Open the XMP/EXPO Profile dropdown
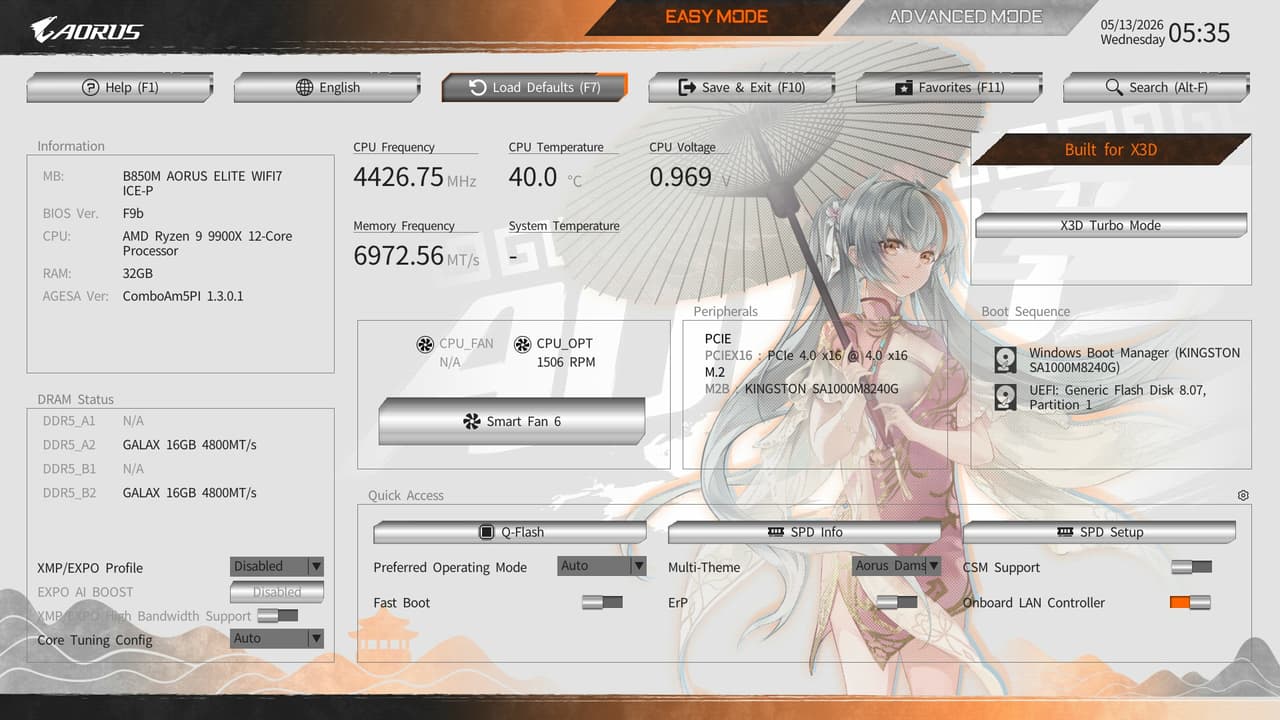The image size is (1280, 720). (x=277, y=566)
